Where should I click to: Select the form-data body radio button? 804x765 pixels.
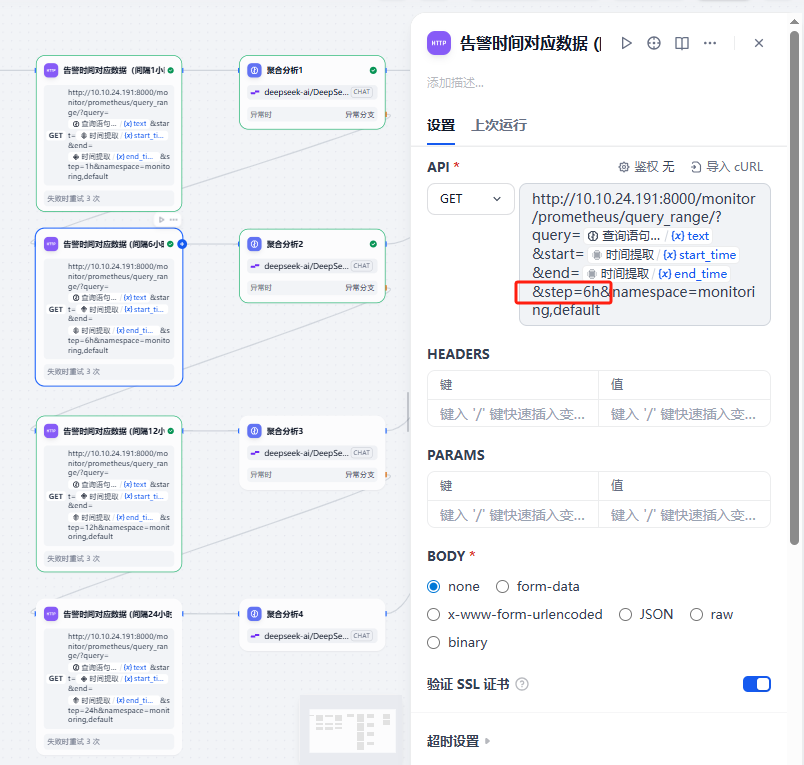click(x=503, y=587)
